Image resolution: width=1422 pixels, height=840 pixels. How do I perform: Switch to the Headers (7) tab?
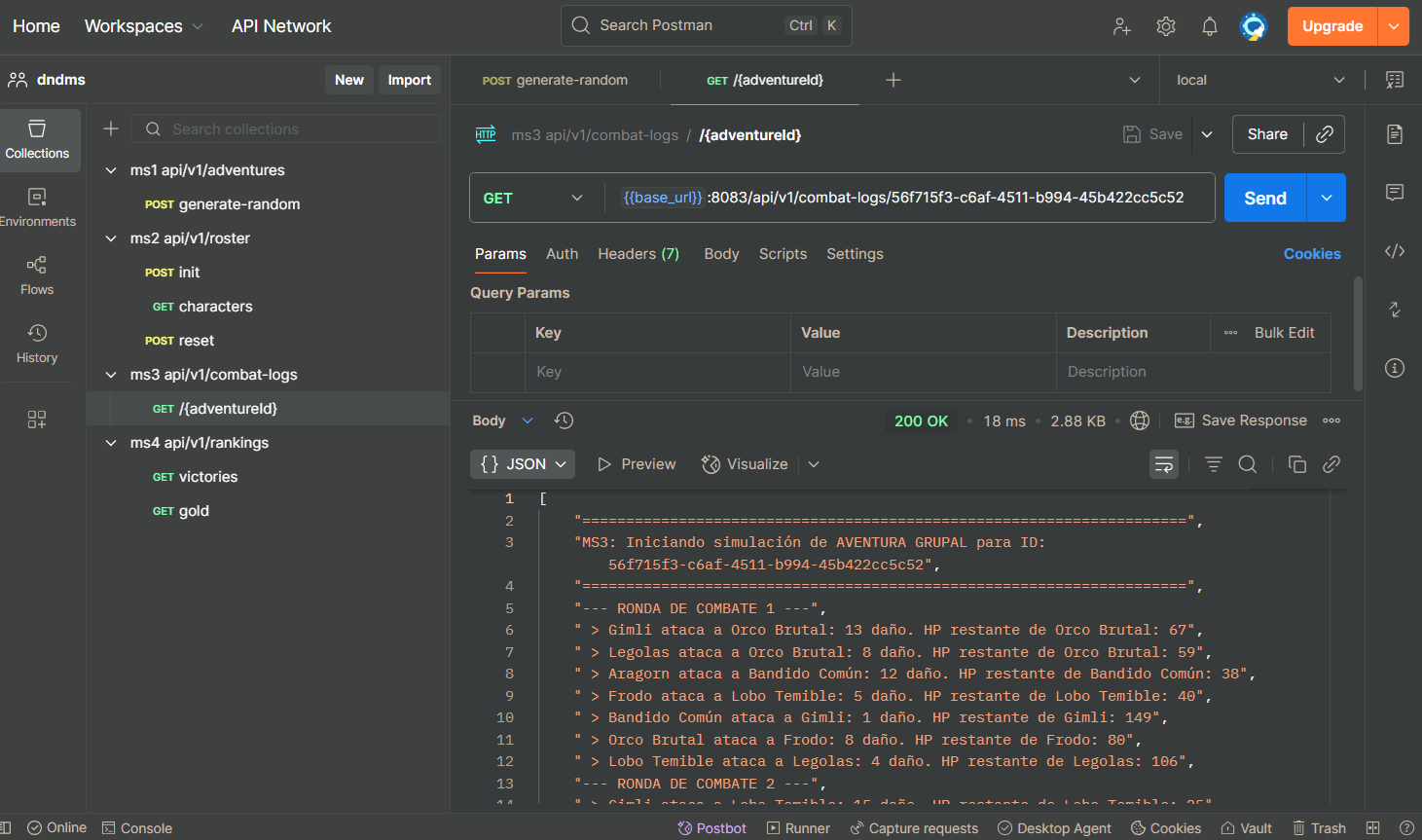(x=638, y=253)
